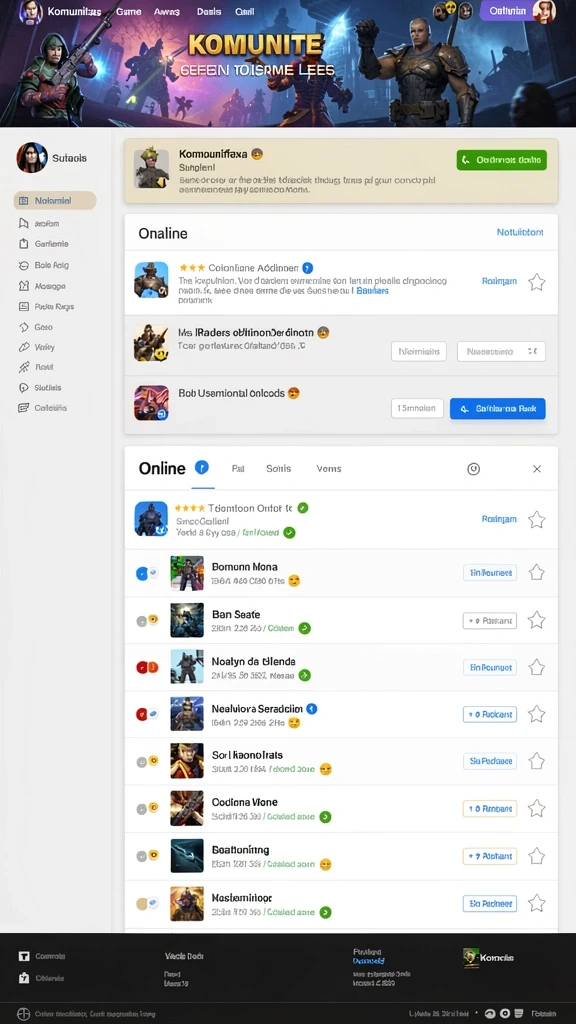The image size is (576, 1024).
Task: Star the Tdontloon Ontof row
Action: click(536, 520)
